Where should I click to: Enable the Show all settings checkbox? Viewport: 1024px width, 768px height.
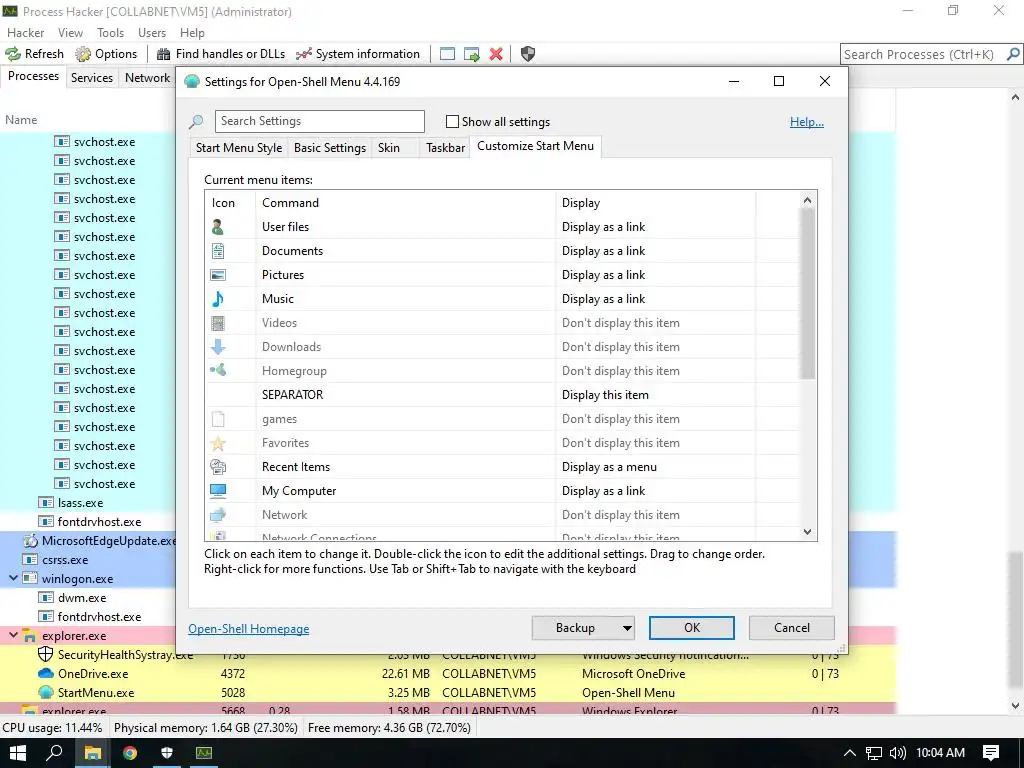[452, 121]
